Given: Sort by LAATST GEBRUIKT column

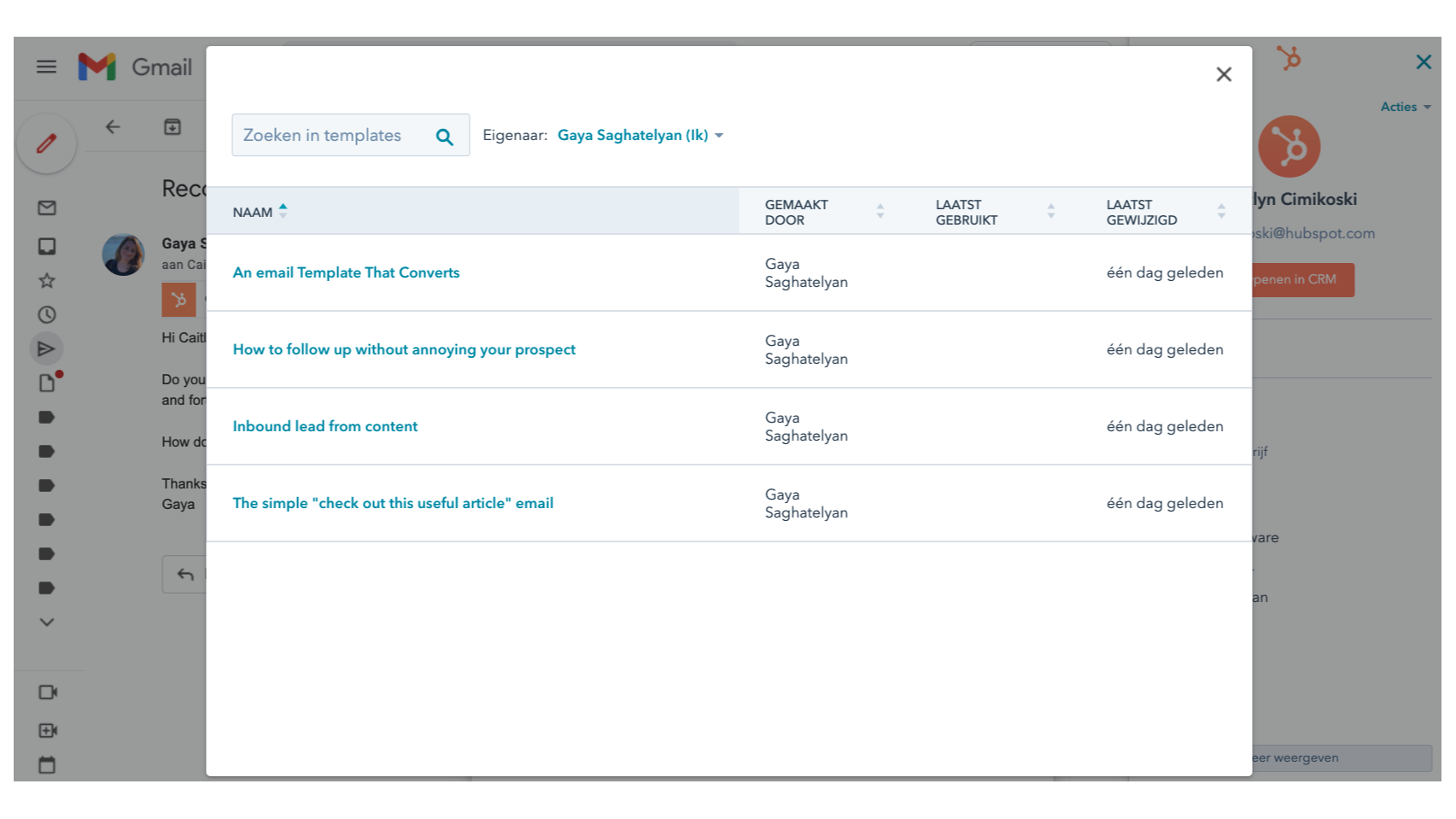Looking at the screenshot, I should pyautogui.click(x=995, y=212).
